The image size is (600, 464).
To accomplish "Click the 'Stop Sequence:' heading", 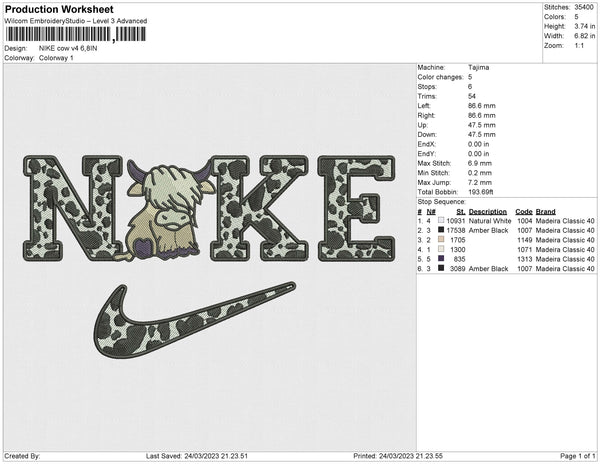I will tap(442, 202).
